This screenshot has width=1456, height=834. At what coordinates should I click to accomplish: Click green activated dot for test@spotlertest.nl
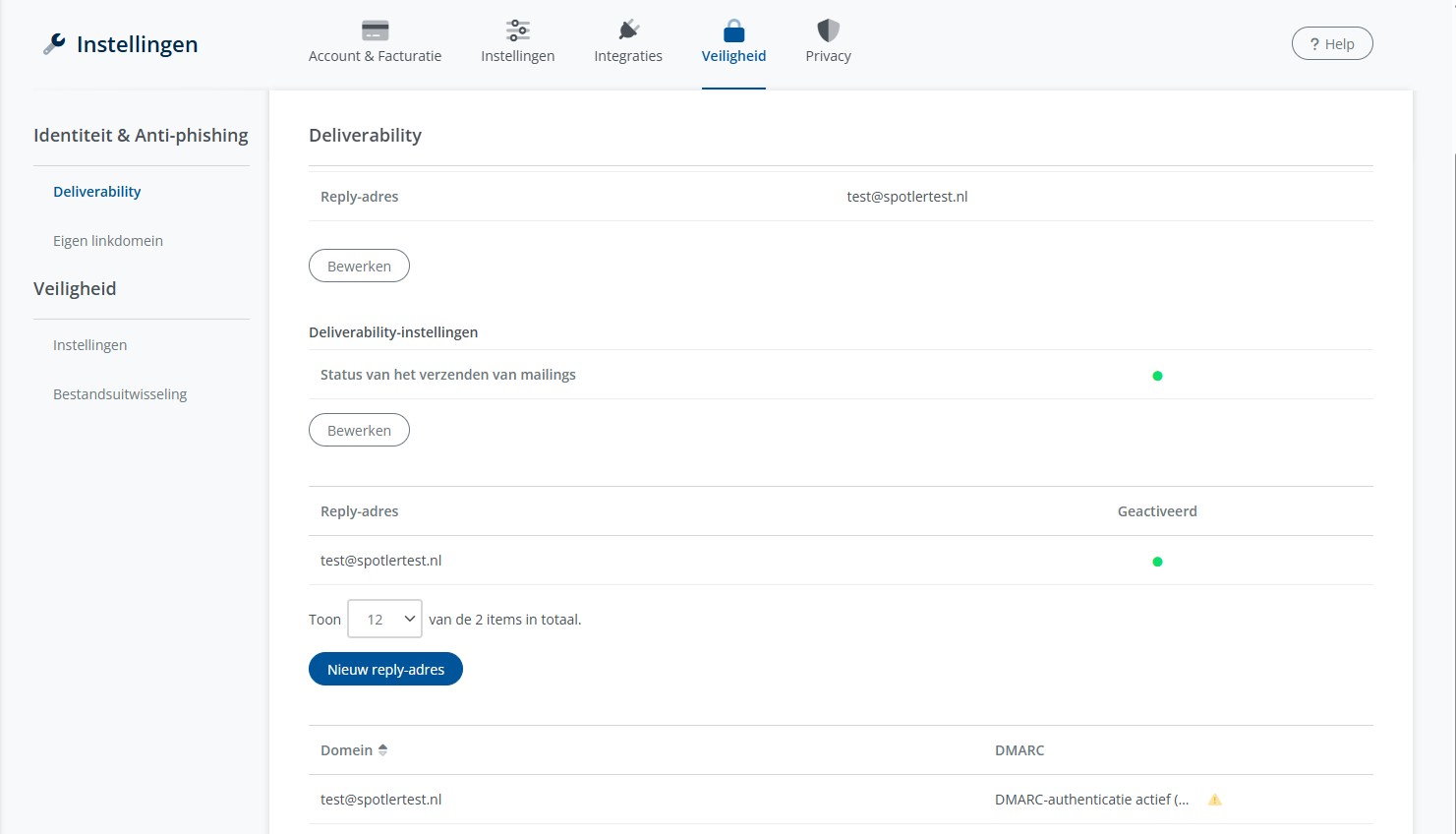click(1157, 562)
